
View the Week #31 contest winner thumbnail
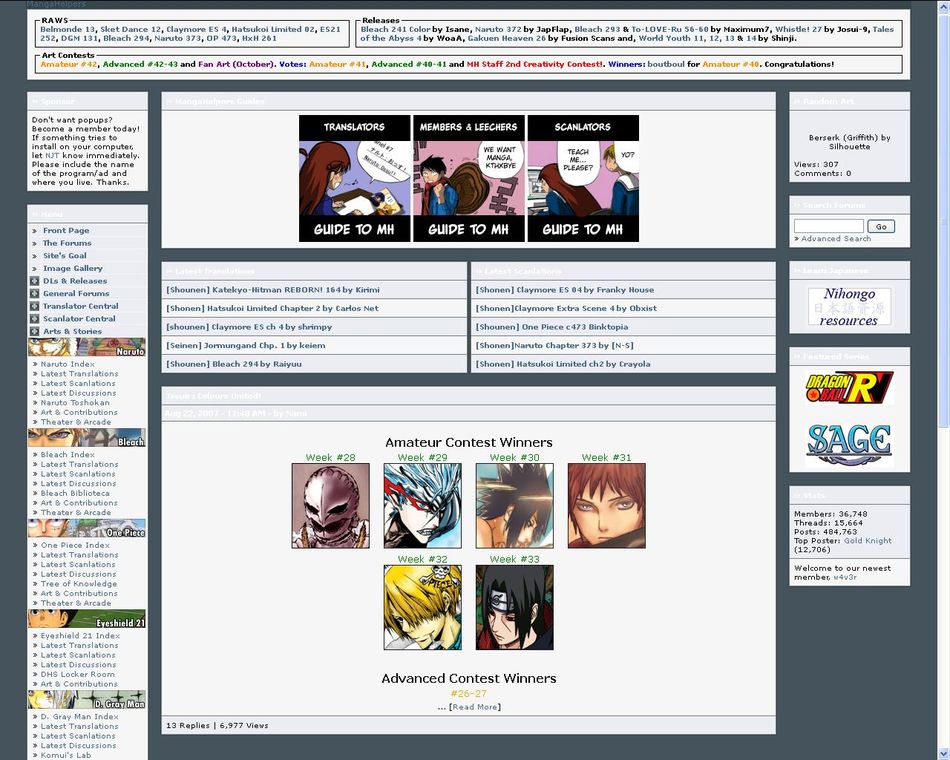(606, 506)
